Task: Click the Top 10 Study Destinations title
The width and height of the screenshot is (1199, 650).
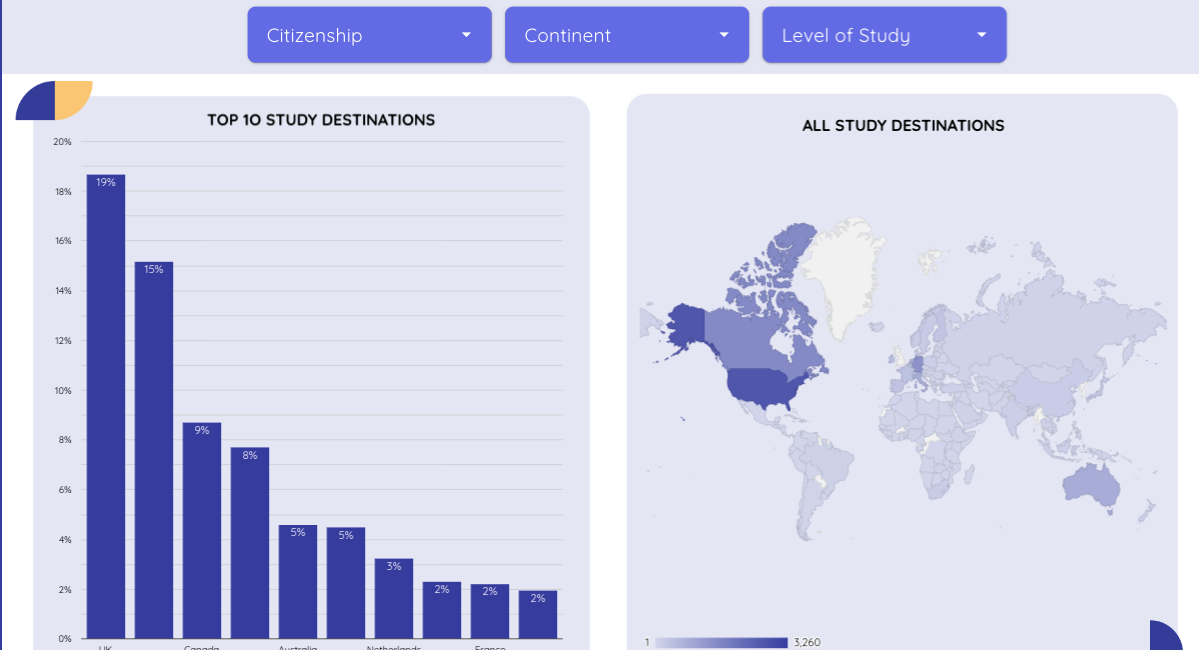Action: pos(321,120)
